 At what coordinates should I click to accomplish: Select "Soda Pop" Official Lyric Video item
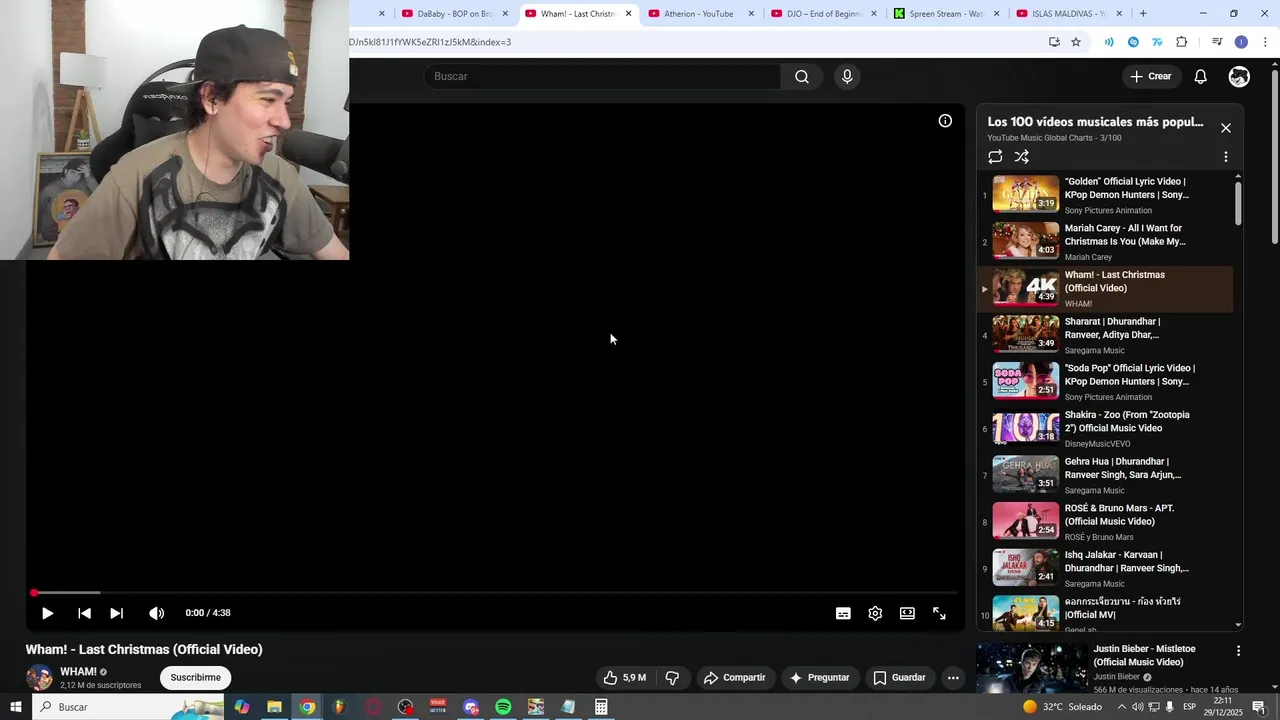(x=1105, y=382)
